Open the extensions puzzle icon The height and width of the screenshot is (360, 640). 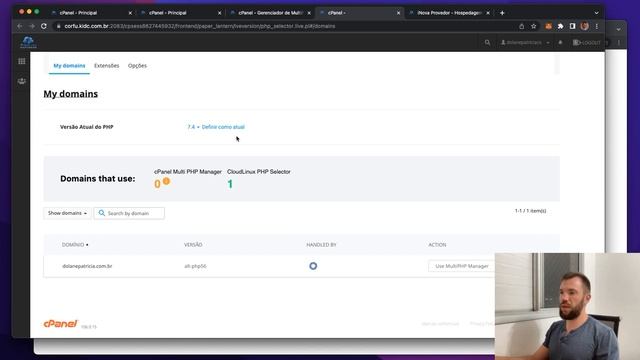click(560, 26)
